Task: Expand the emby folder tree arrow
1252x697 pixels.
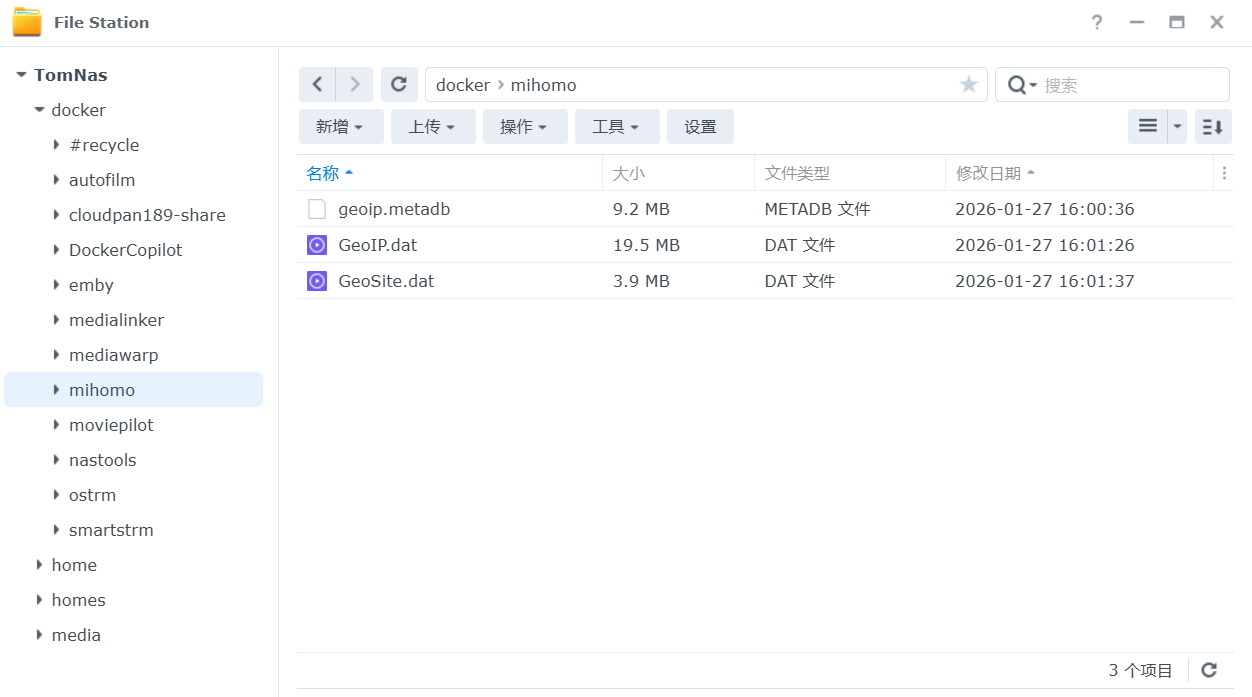Action: tap(57, 285)
